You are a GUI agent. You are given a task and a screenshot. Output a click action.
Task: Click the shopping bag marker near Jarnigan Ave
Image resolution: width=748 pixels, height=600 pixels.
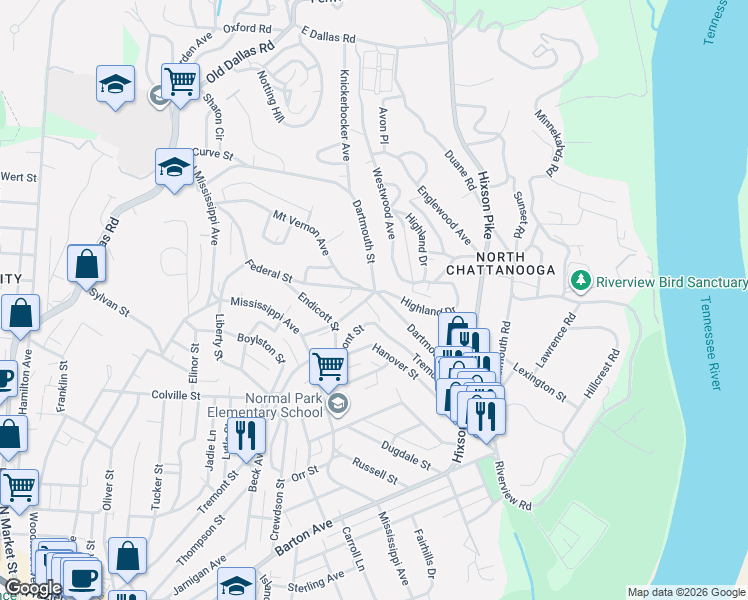[x=127, y=557]
